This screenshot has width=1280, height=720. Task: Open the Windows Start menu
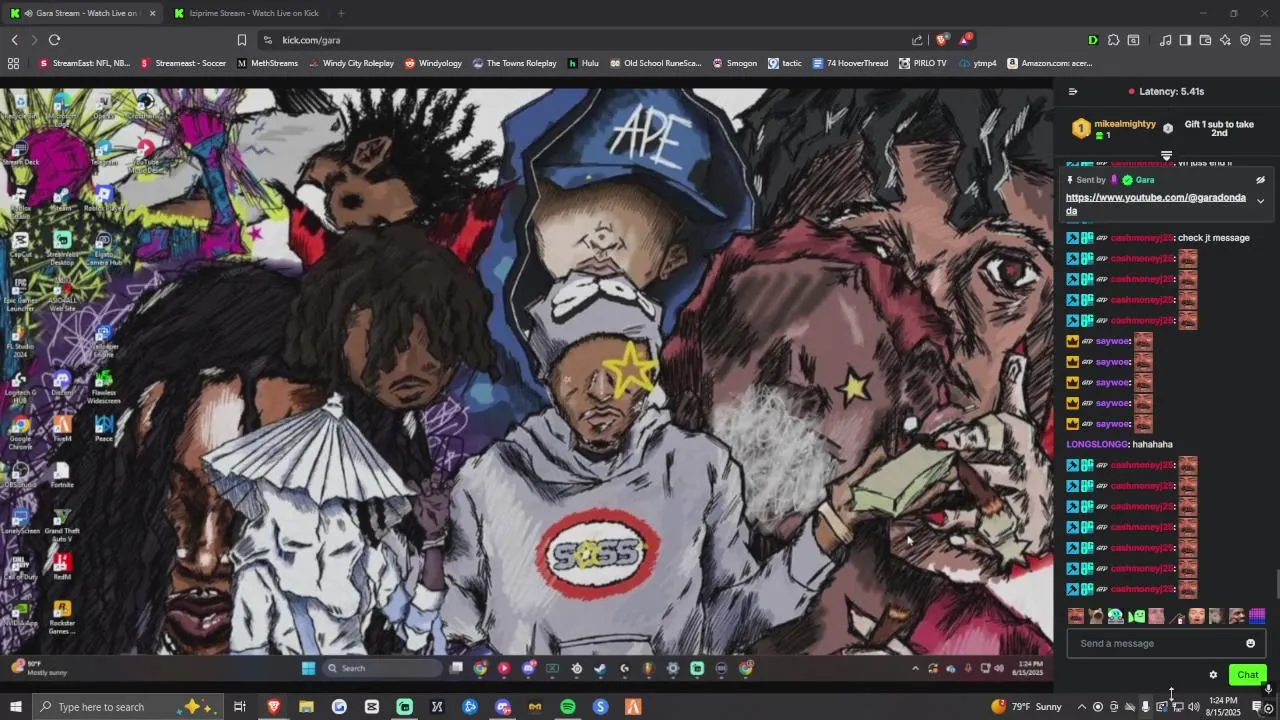click(15, 707)
